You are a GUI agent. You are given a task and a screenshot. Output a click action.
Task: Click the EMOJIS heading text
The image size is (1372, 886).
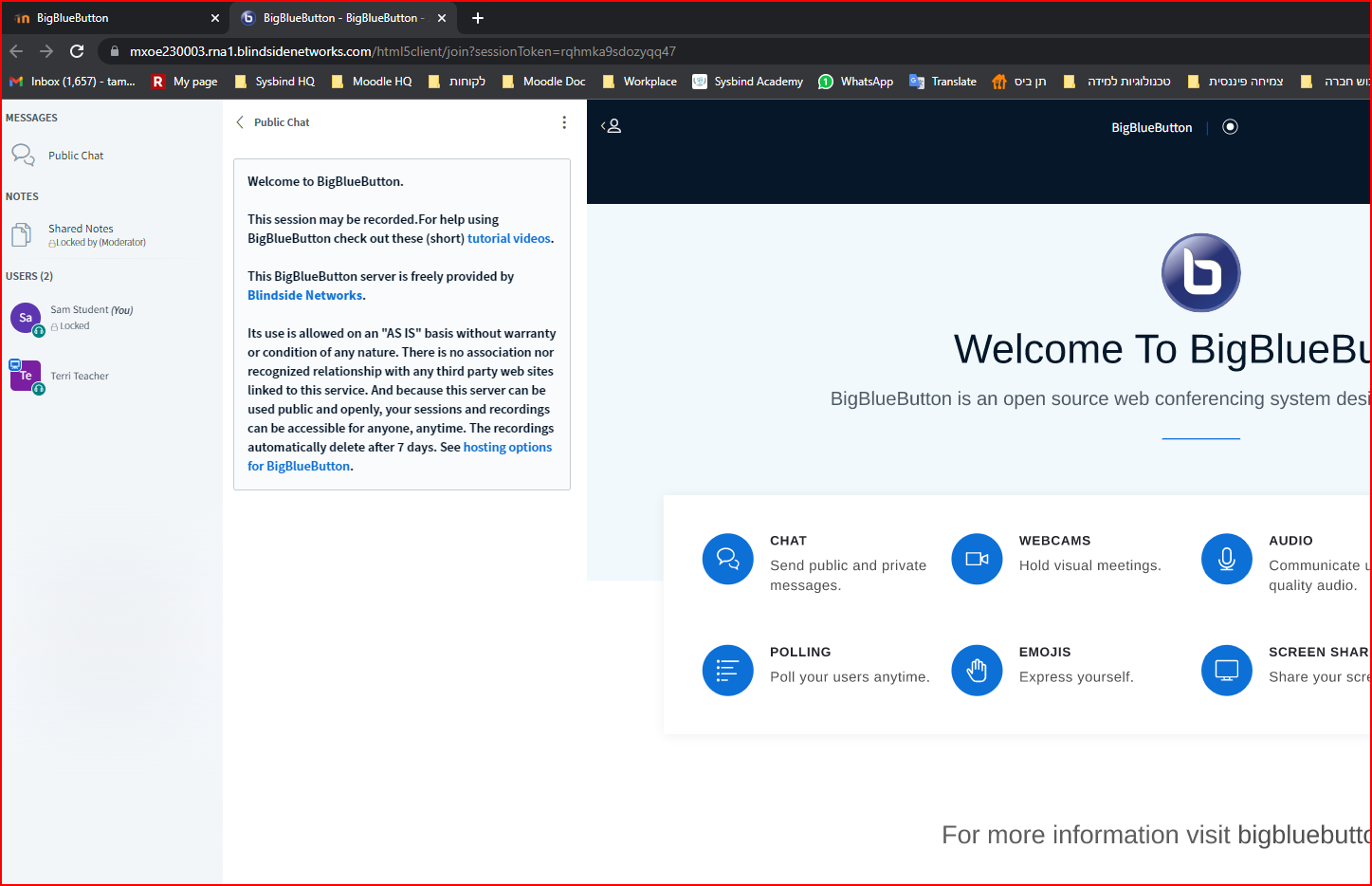[1045, 652]
